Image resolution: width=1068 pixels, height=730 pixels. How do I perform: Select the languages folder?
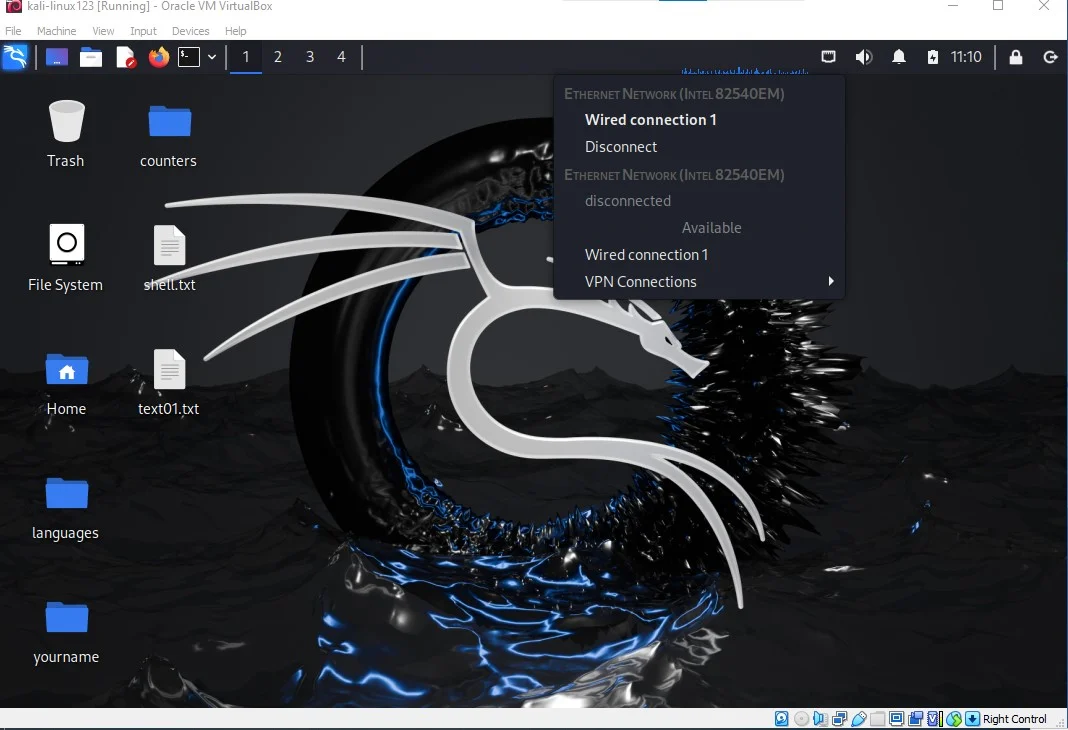tap(65, 508)
